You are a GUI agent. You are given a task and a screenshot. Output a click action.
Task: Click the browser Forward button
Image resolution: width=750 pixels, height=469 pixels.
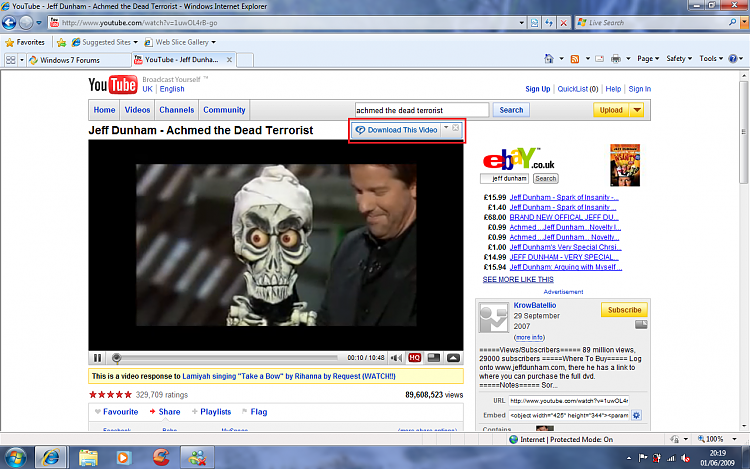tap(26, 22)
